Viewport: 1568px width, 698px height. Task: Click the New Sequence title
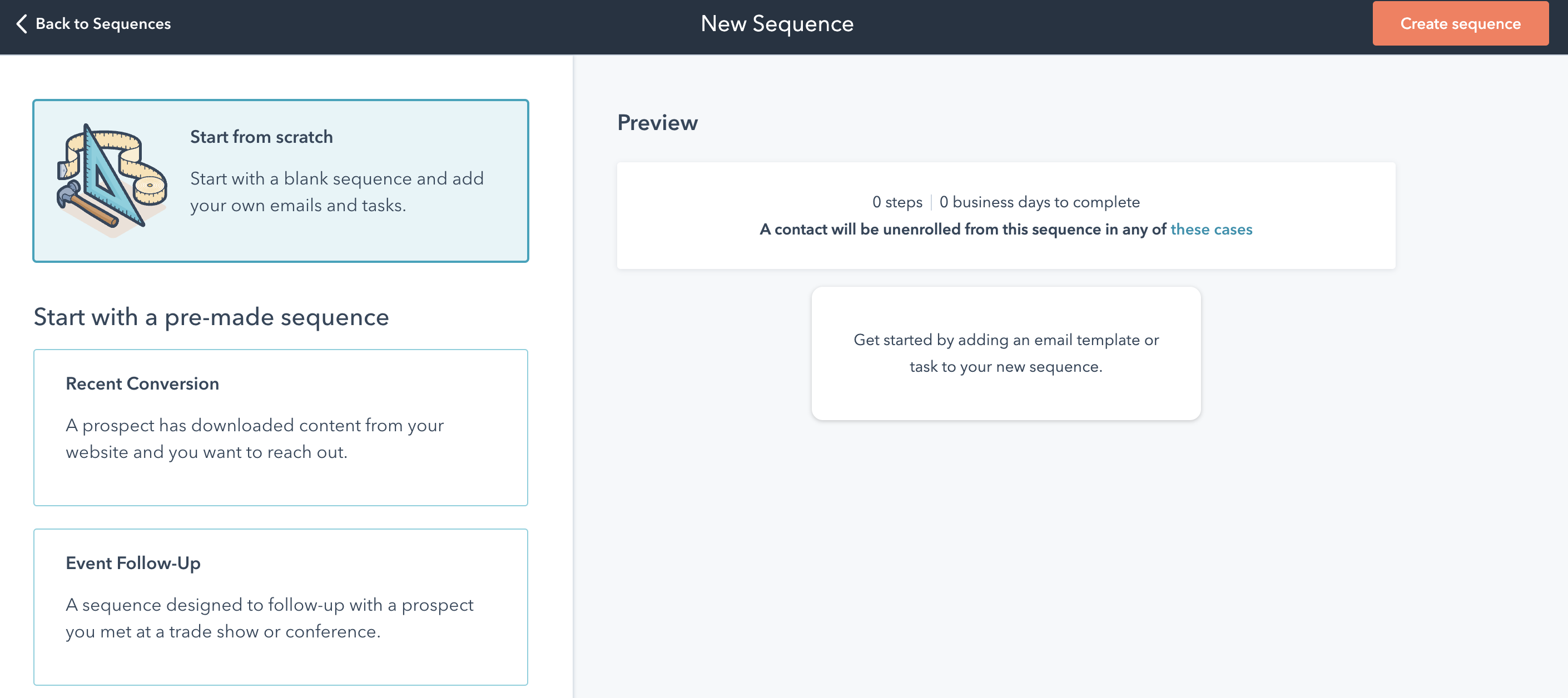click(777, 24)
